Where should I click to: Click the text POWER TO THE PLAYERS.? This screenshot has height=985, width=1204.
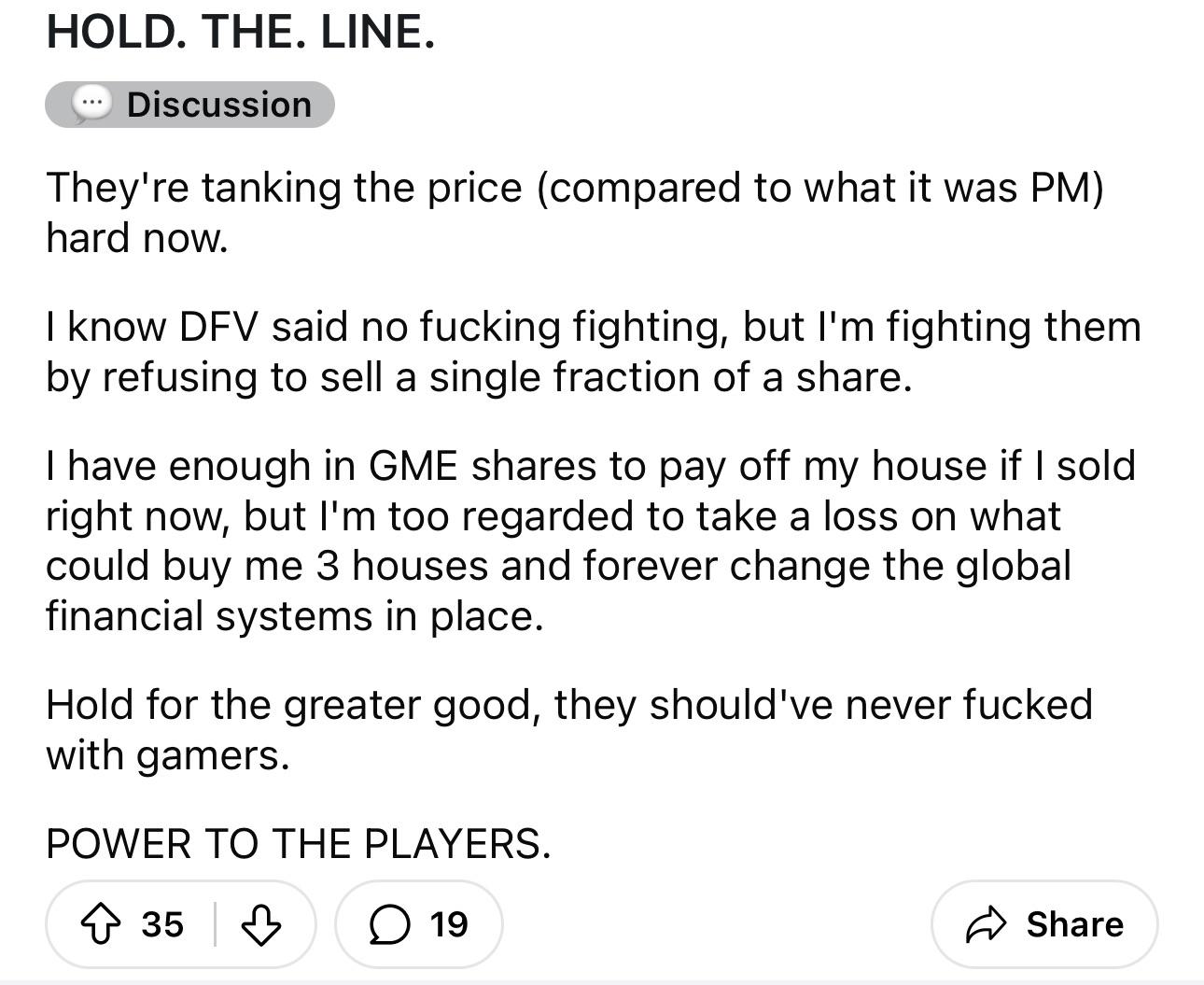(299, 843)
